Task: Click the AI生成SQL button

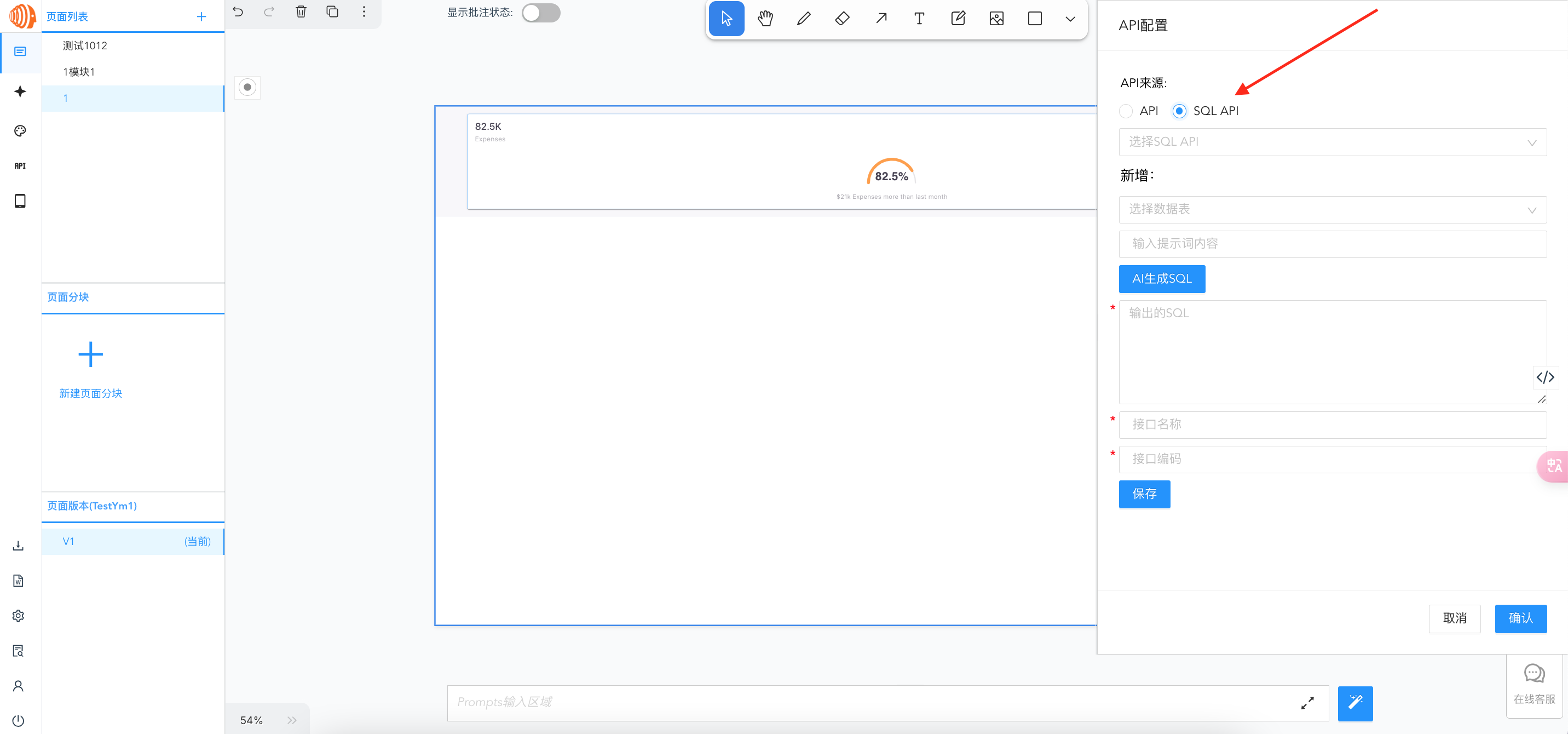Action: pos(1161,278)
